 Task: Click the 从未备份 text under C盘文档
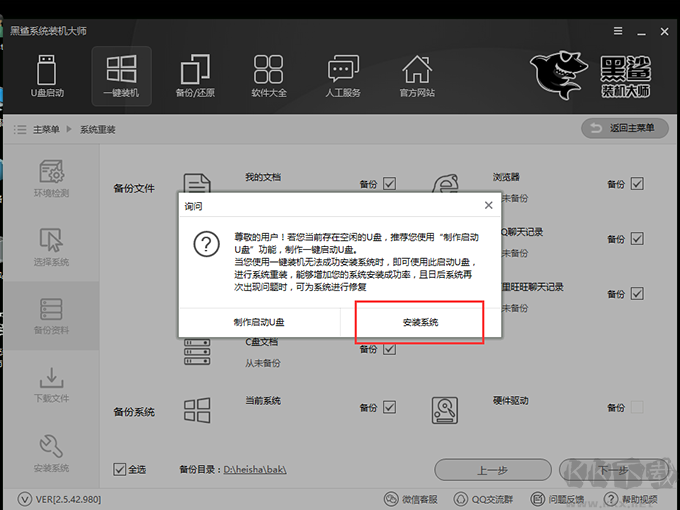pos(263,363)
